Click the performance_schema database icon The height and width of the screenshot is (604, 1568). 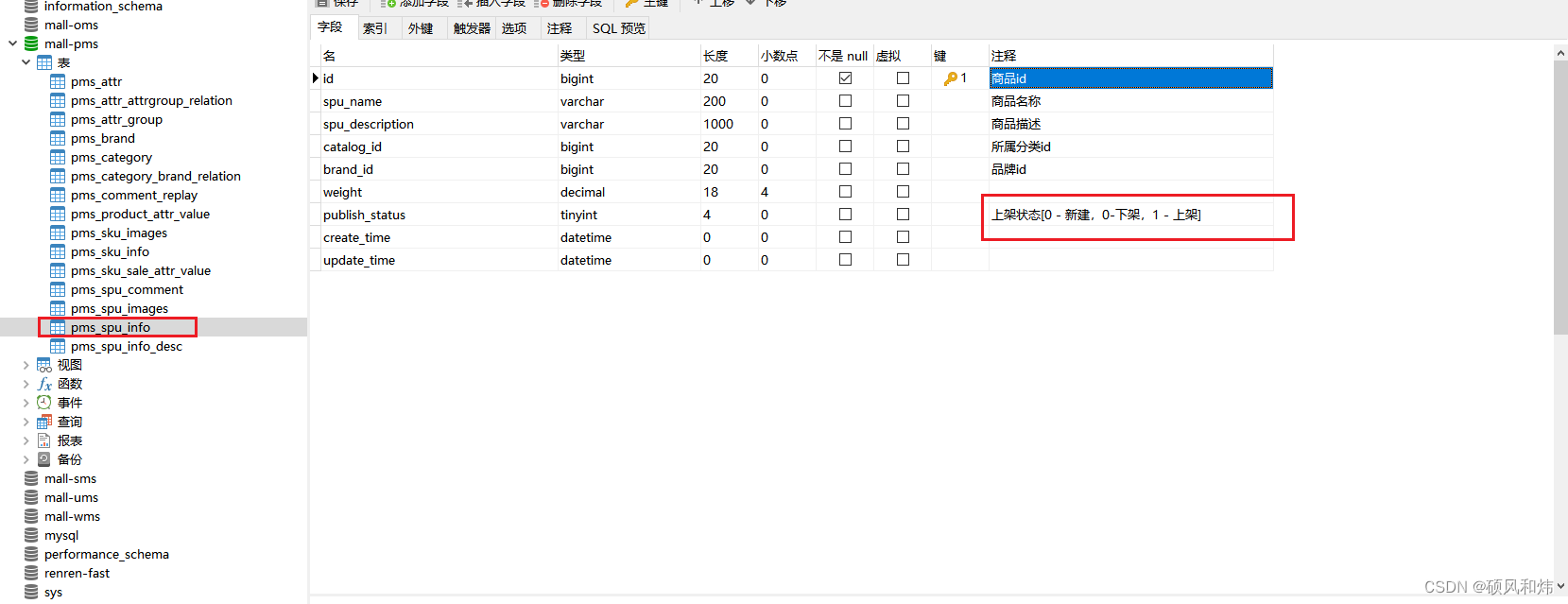pos(31,554)
